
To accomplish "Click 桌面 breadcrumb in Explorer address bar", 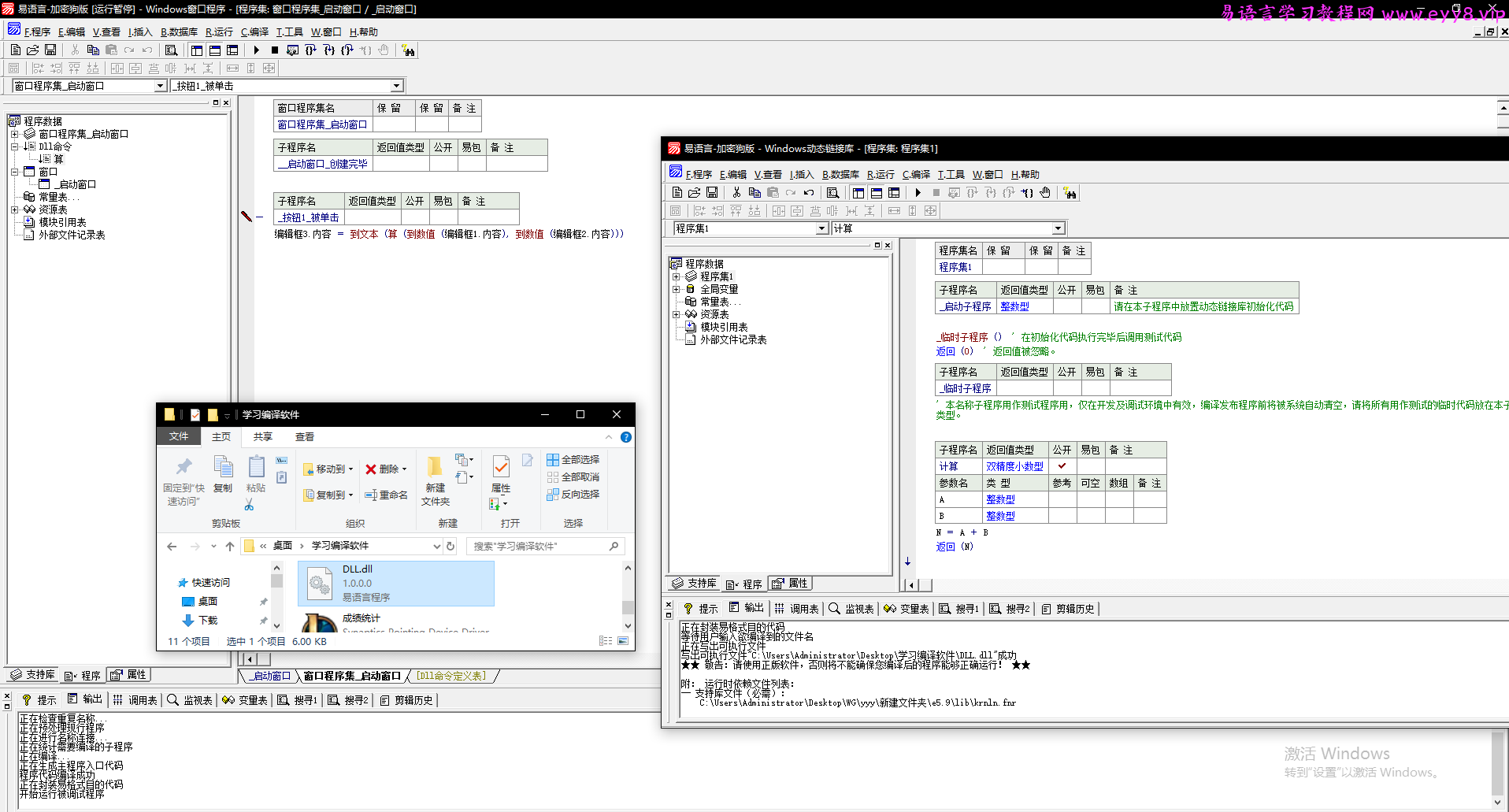I will (x=283, y=546).
